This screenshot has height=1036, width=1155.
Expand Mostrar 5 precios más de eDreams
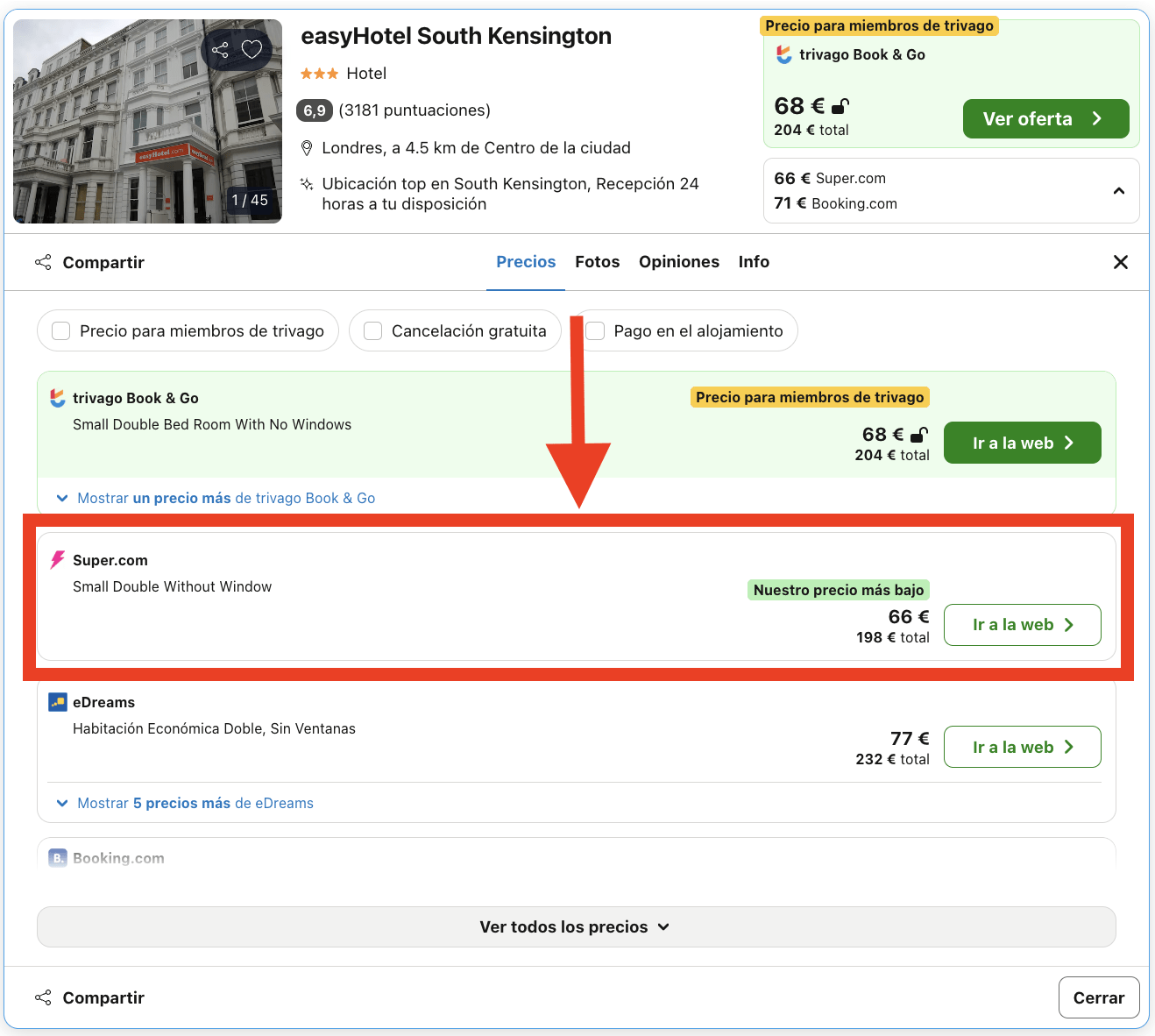pyautogui.click(x=185, y=803)
